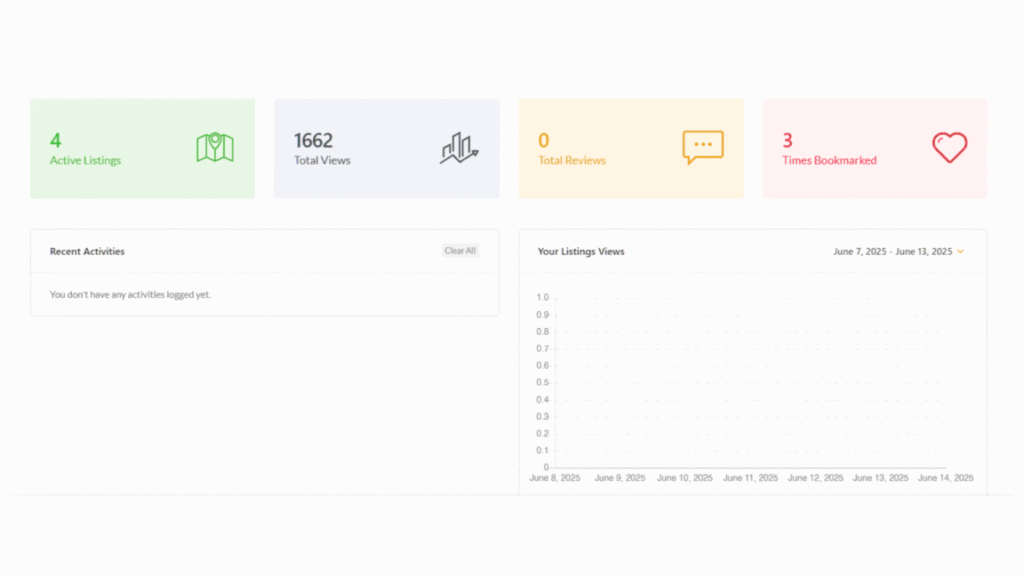
Task: Click the green map pin icon
Action: point(214,148)
